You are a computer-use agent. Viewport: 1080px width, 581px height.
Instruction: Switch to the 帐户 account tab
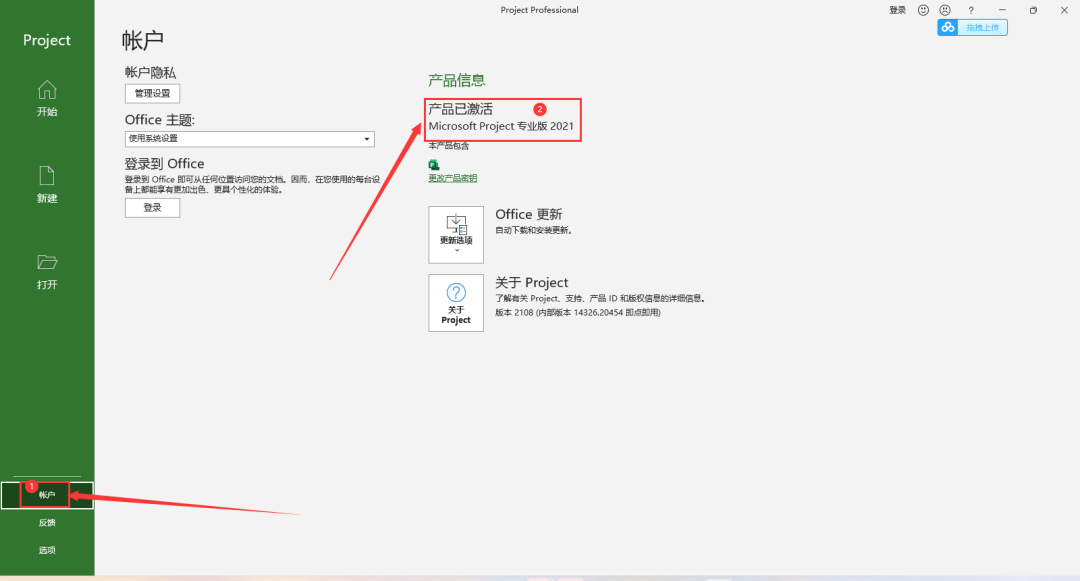pos(45,494)
